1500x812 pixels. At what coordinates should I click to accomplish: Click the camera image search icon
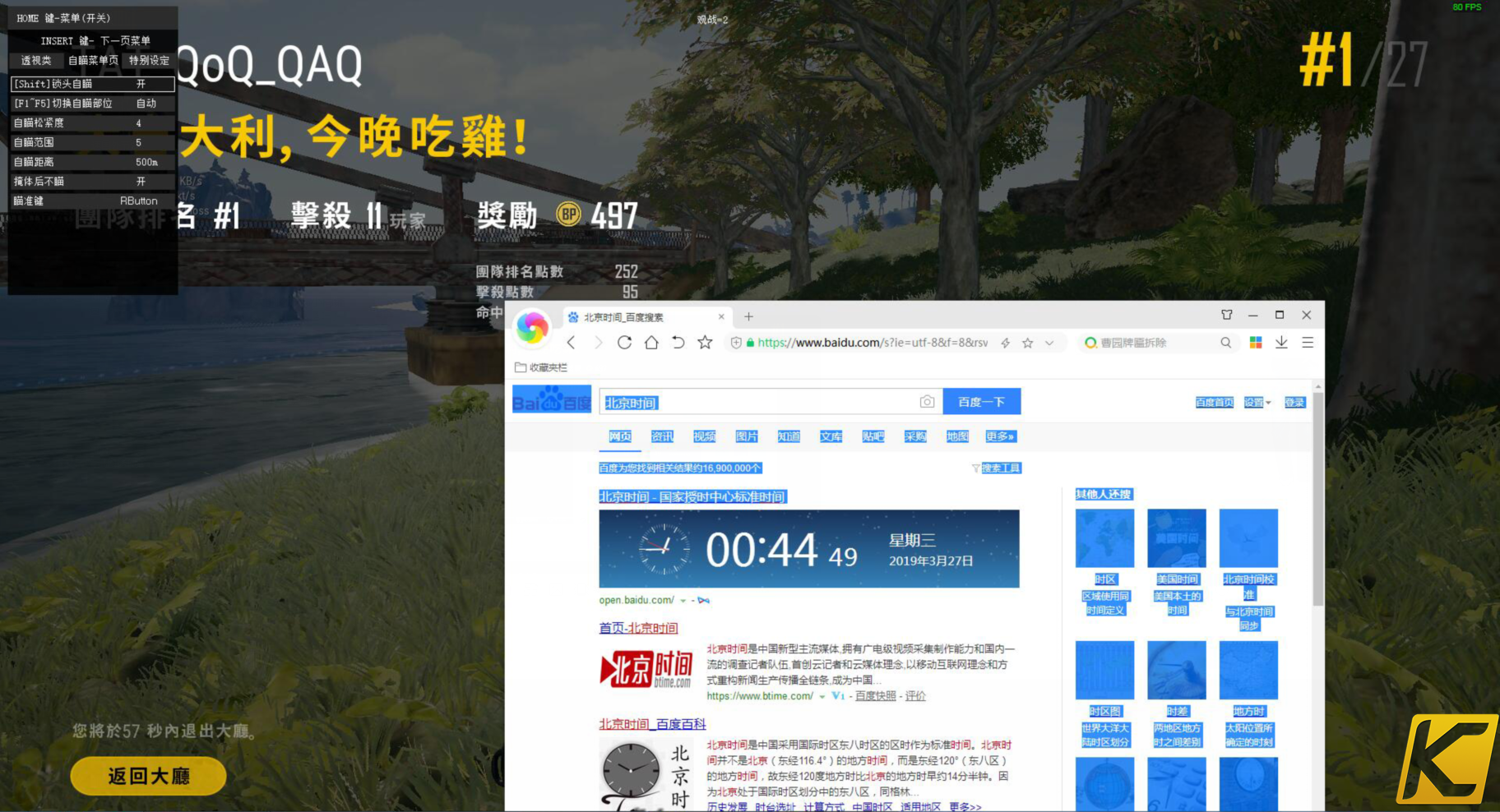[x=927, y=402]
